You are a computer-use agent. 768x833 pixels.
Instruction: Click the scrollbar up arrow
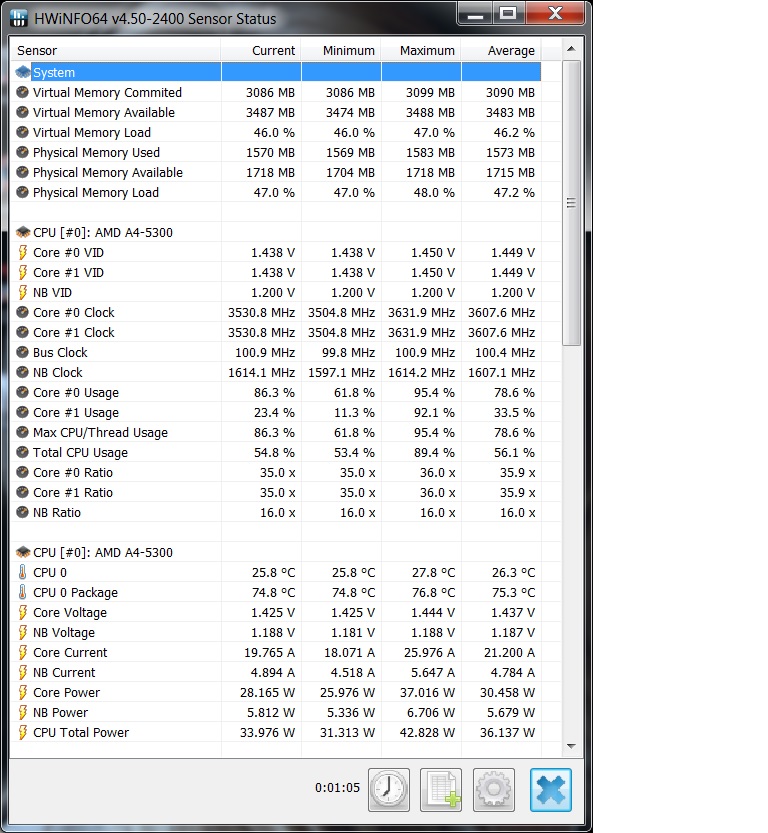pyautogui.click(x=571, y=49)
